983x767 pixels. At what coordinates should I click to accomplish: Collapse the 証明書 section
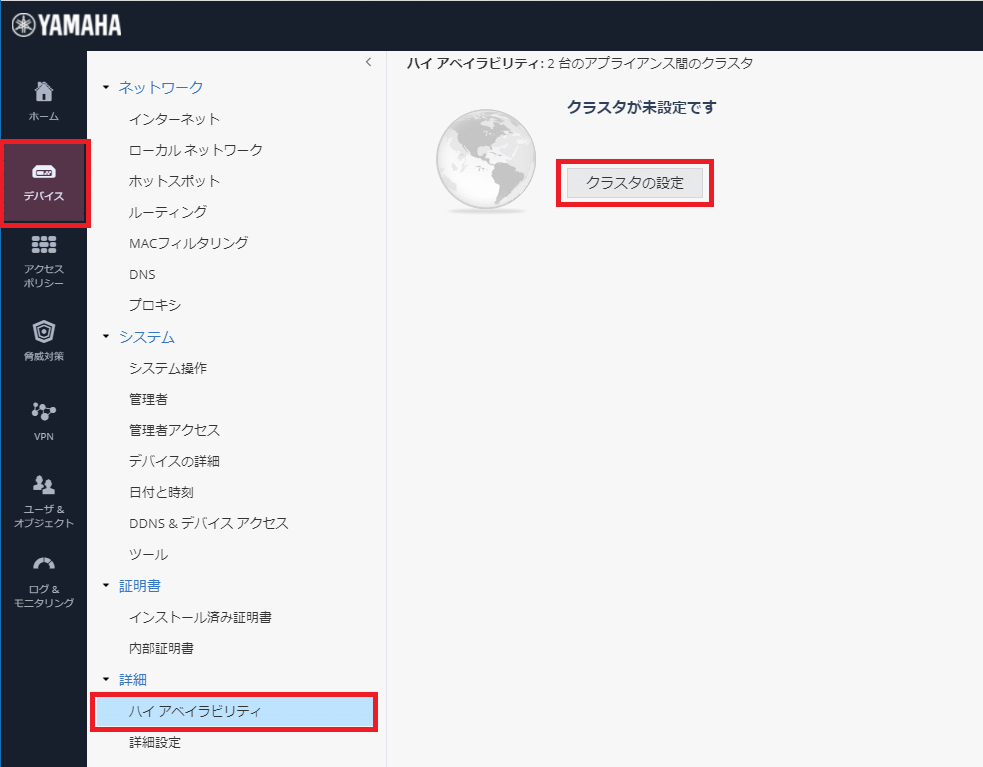[106, 585]
